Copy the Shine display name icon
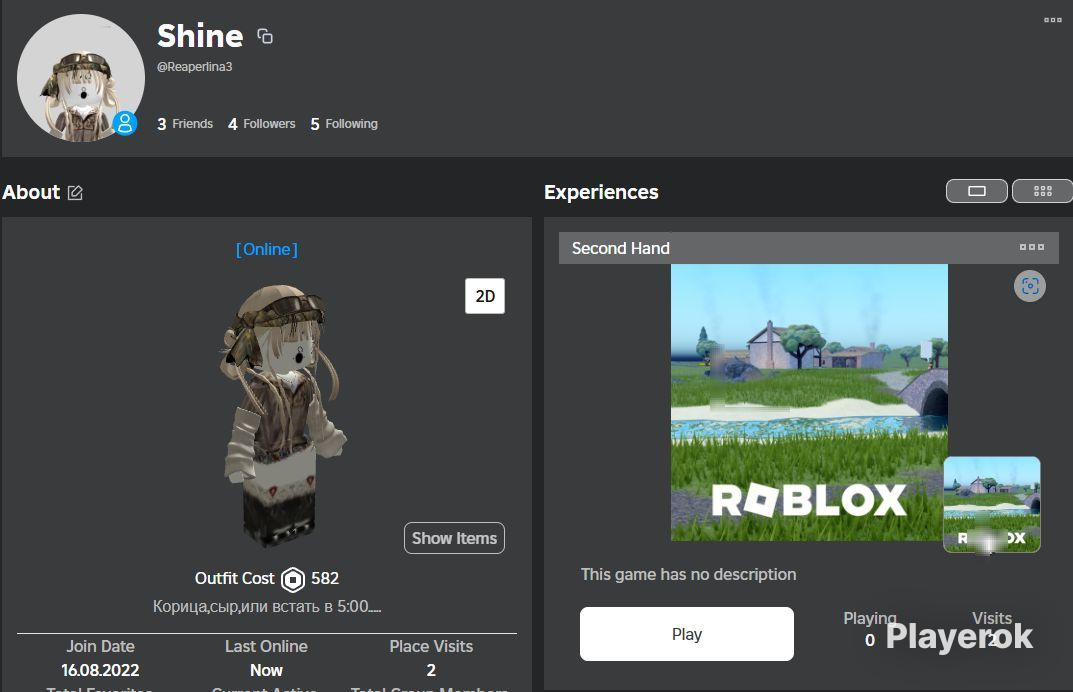The image size is (1073, 692). click(x=265, y=36)
